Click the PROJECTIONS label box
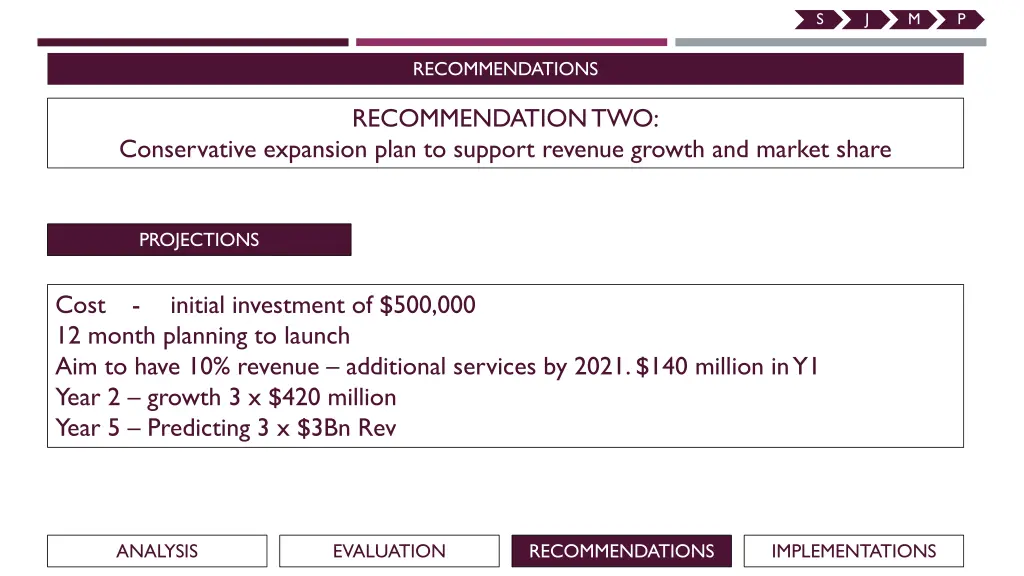 click(x=199, y=240)
